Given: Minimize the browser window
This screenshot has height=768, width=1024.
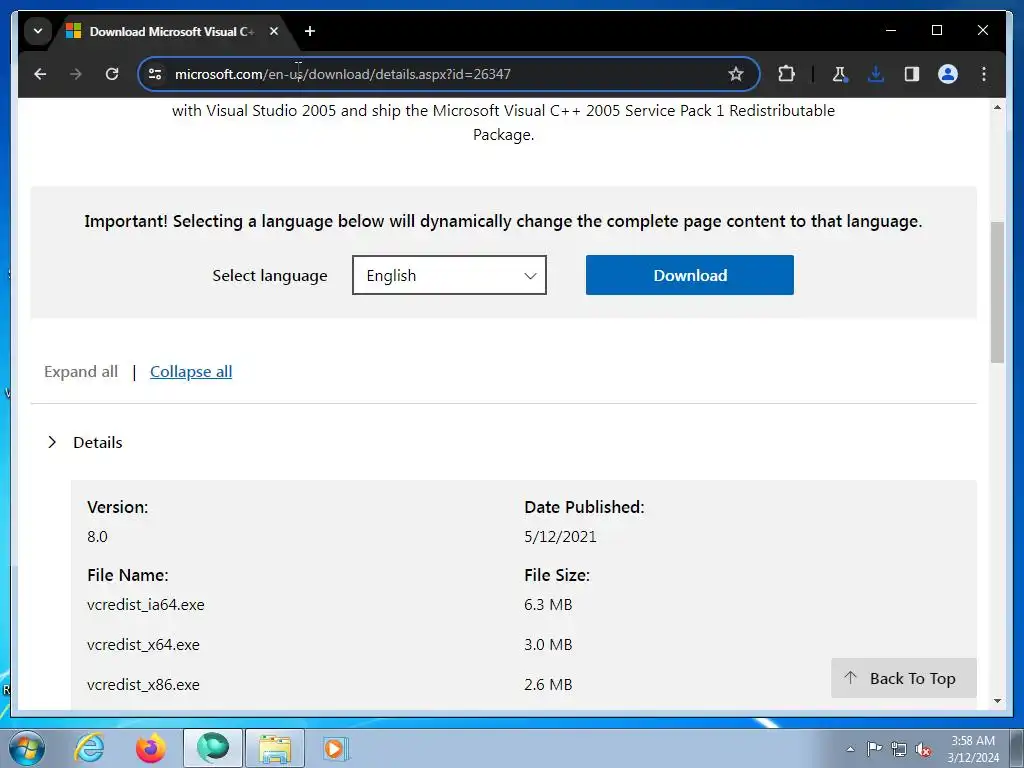Looking at the screenshot, I should (x=891, y=31).
